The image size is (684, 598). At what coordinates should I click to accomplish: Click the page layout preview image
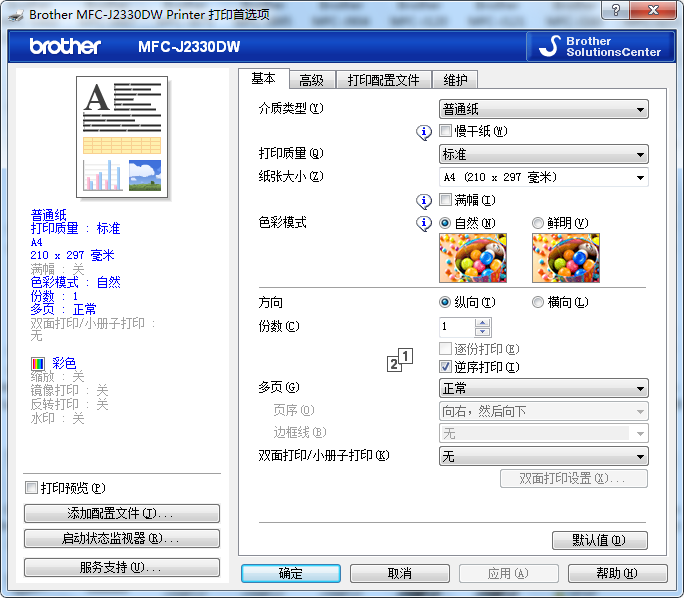(x=122, y=137)
